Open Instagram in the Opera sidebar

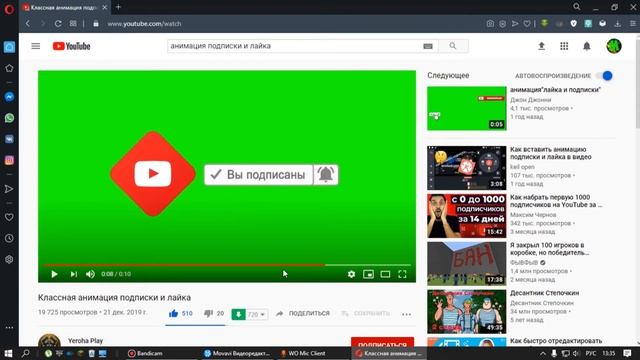[x=9, y=160]
